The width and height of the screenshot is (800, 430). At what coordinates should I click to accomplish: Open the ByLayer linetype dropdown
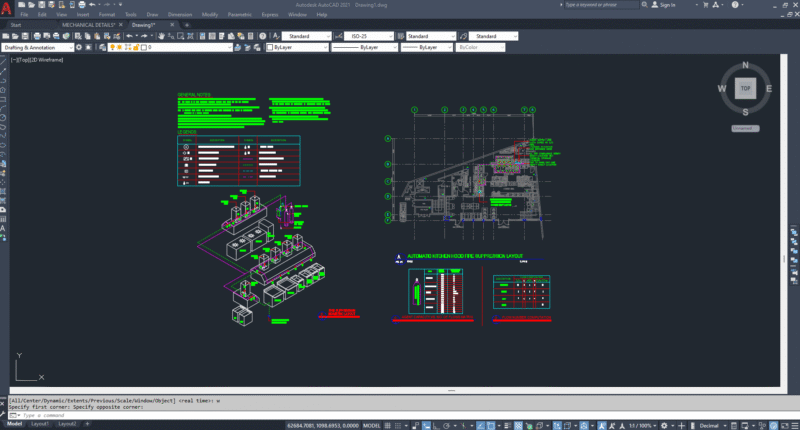[364, 47]
